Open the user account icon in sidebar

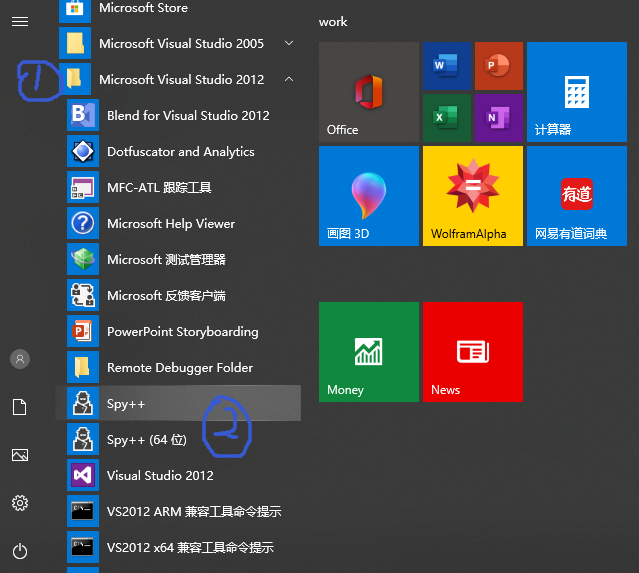pos(20,359)
